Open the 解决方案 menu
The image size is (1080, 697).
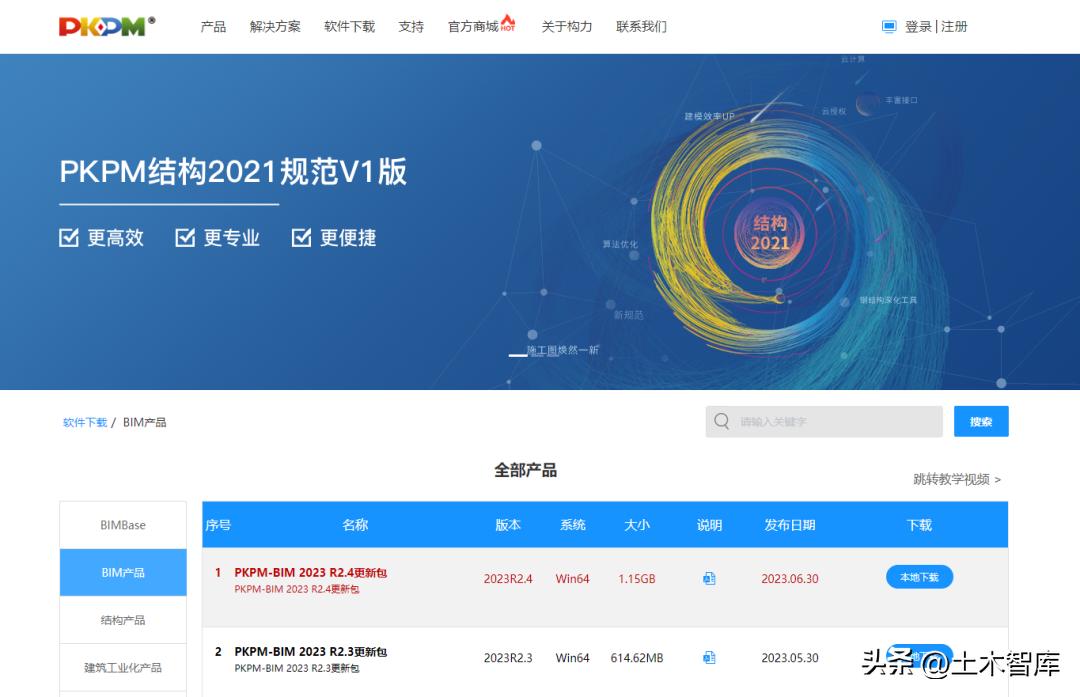tap(275, 27)
